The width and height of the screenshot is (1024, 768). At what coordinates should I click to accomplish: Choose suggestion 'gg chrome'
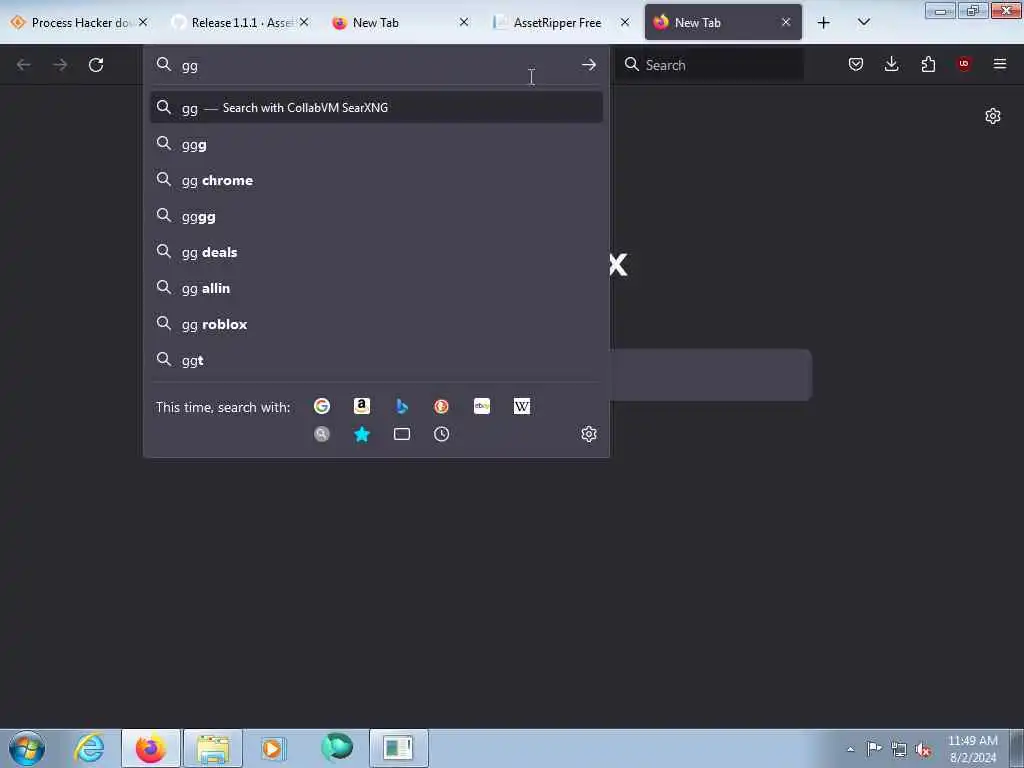tap(376, 180)
